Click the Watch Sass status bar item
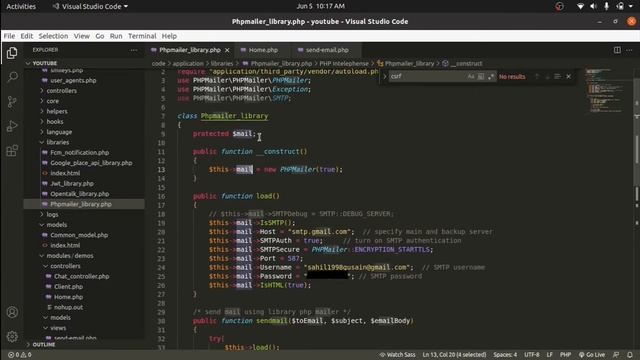640x360 pixels. (397, 355)
